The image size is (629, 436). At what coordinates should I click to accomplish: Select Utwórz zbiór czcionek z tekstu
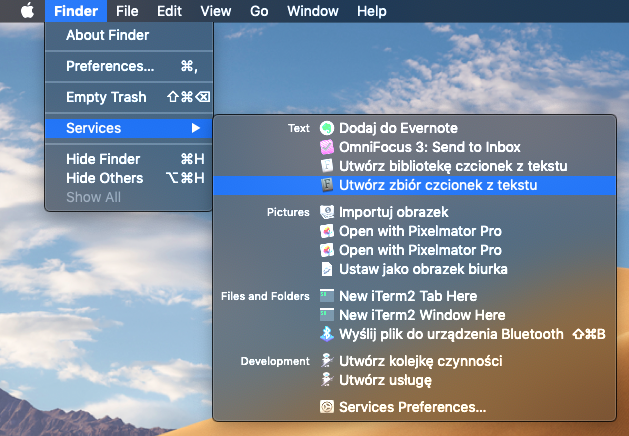pyautogui.click(x=414, y=185)
